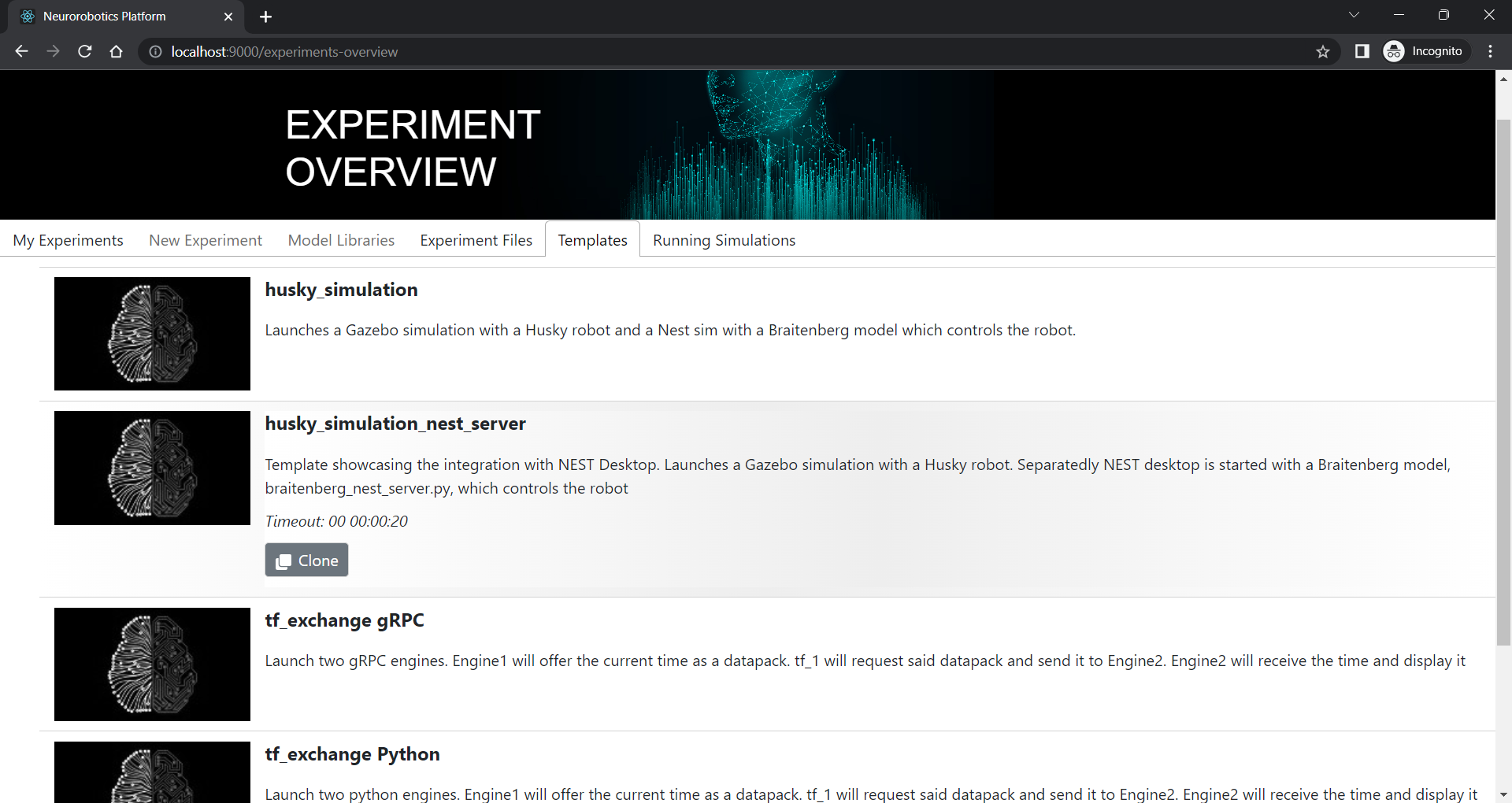Click the address bar URL field
This screenshot has width=1512, height=803.
click(x=732, y=51)
